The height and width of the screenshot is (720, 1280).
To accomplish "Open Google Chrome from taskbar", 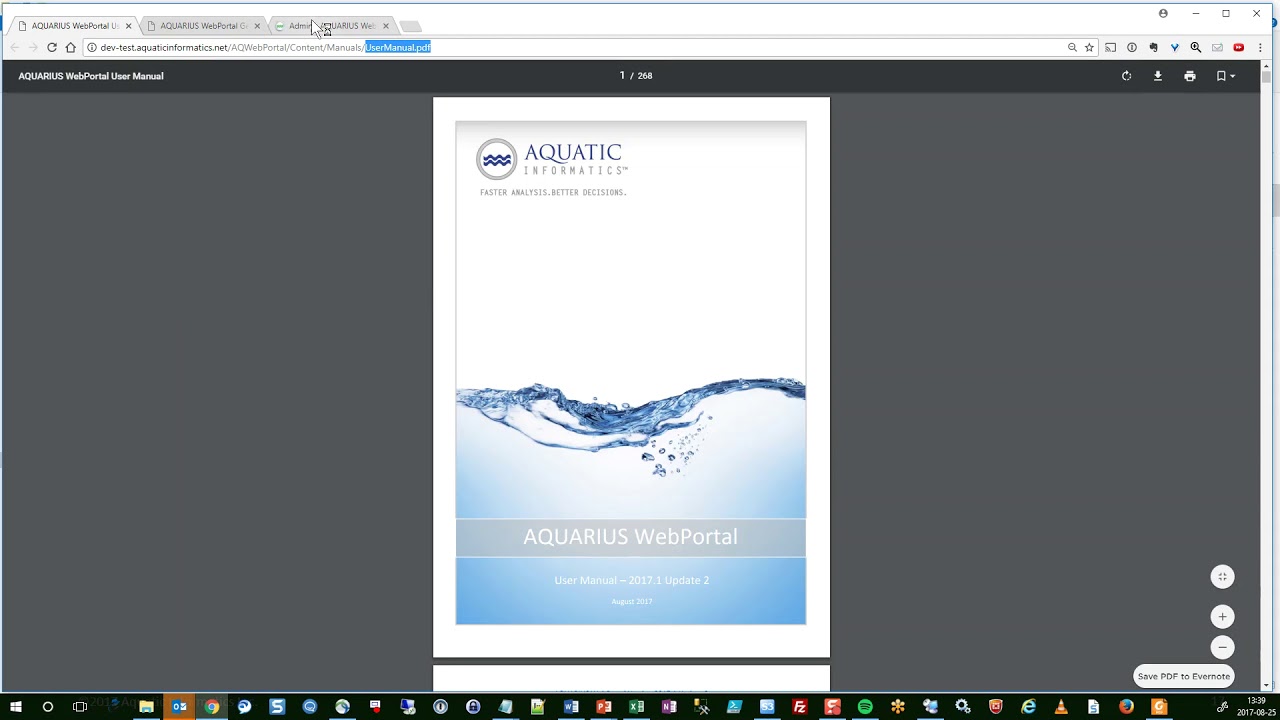I will tap(212, 707).
